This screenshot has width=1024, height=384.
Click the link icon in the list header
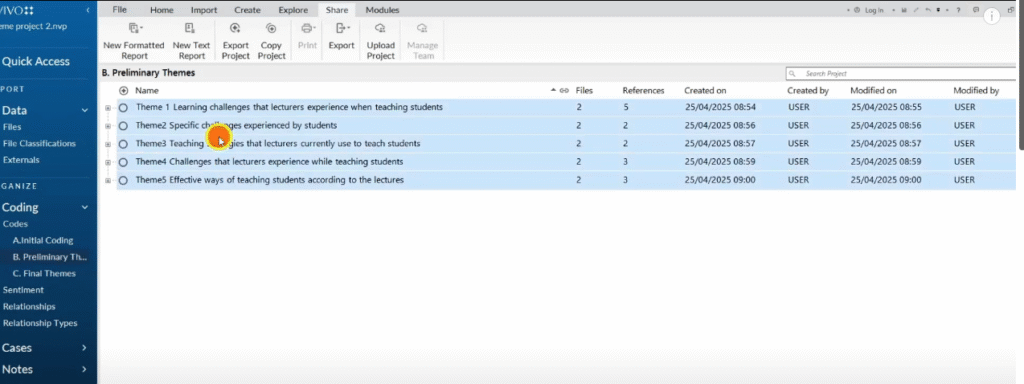[x=564, y=91]
